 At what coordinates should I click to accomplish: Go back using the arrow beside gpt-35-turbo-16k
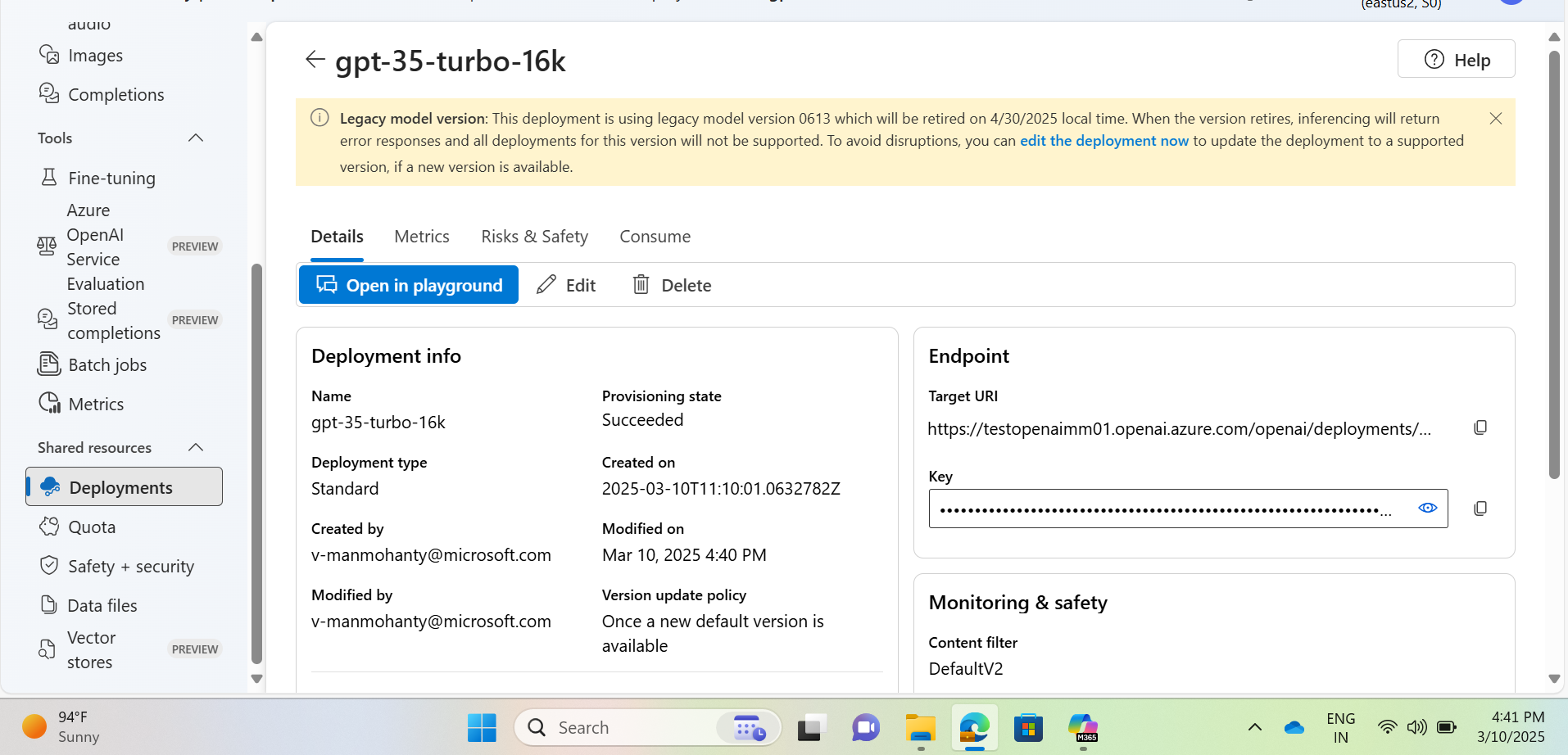pyautogui.click(x=315, y=60)
